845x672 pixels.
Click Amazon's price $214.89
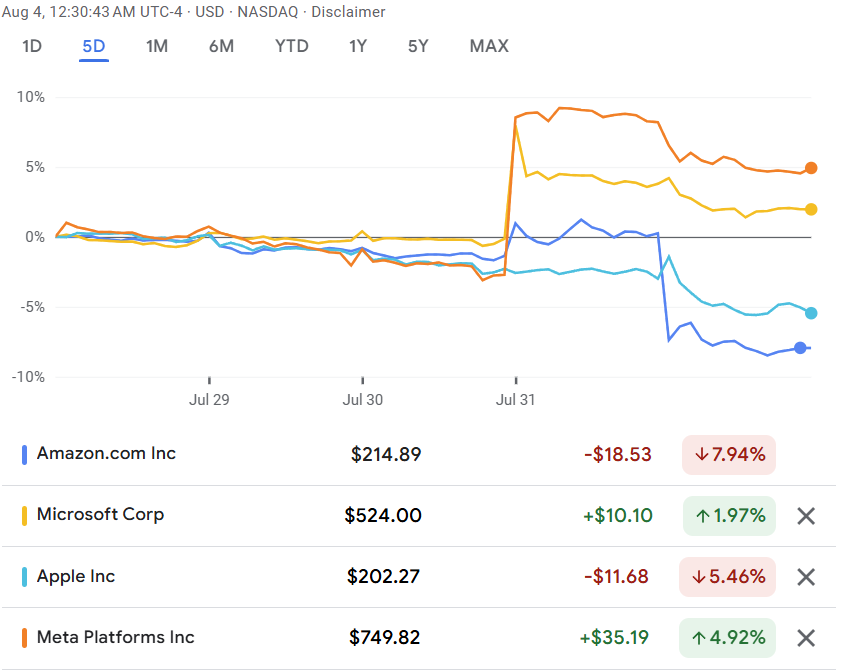point(386,454)
